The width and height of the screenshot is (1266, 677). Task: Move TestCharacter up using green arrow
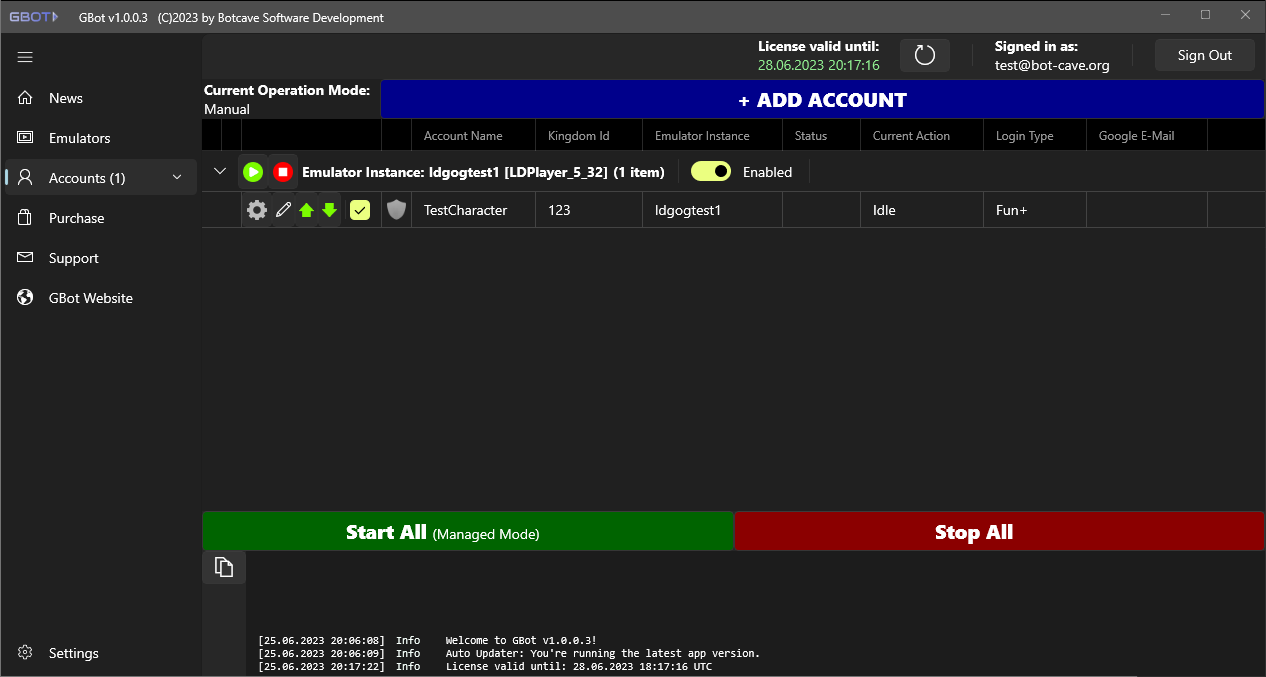307,210
